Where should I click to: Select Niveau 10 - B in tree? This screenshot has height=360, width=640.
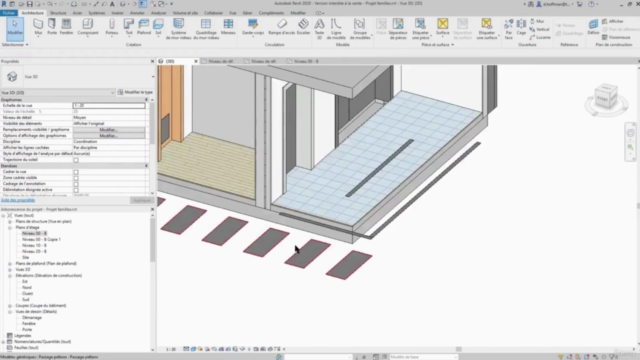tap(34, 246)
